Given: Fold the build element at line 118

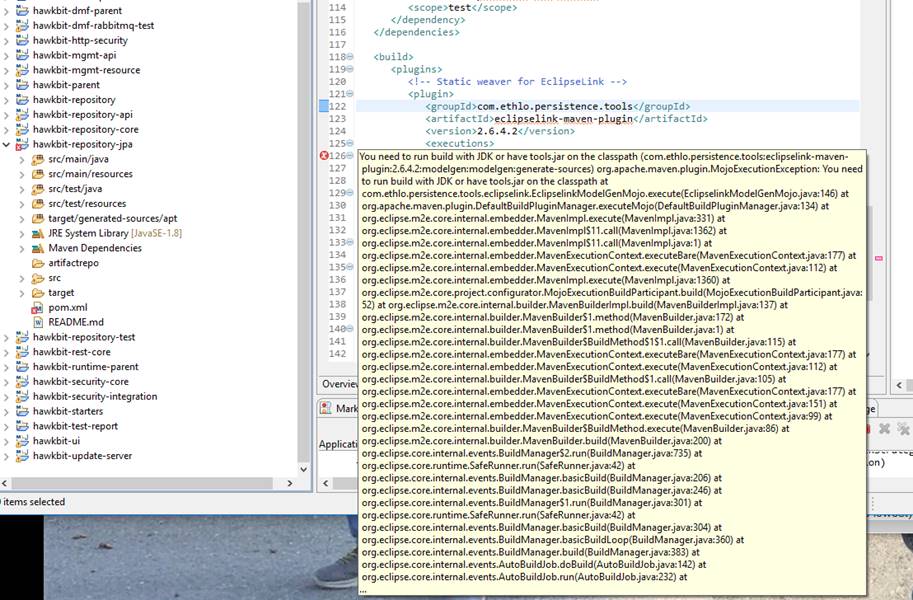Looking at the screenshot, I should [350, 57].
